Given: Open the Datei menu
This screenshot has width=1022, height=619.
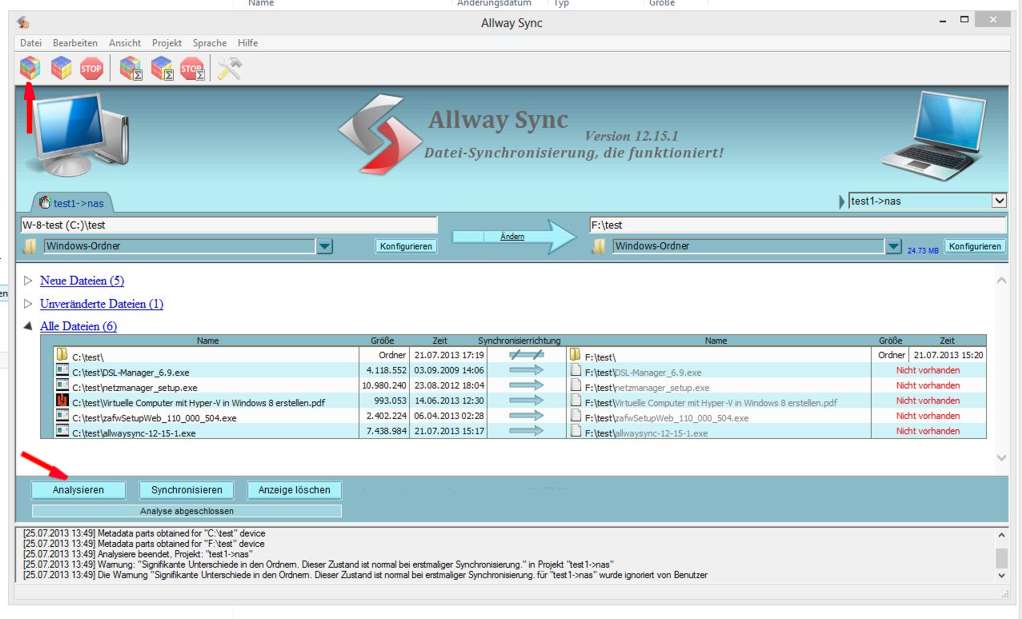Looking at the screenshot, I should (x=31, y=43).
